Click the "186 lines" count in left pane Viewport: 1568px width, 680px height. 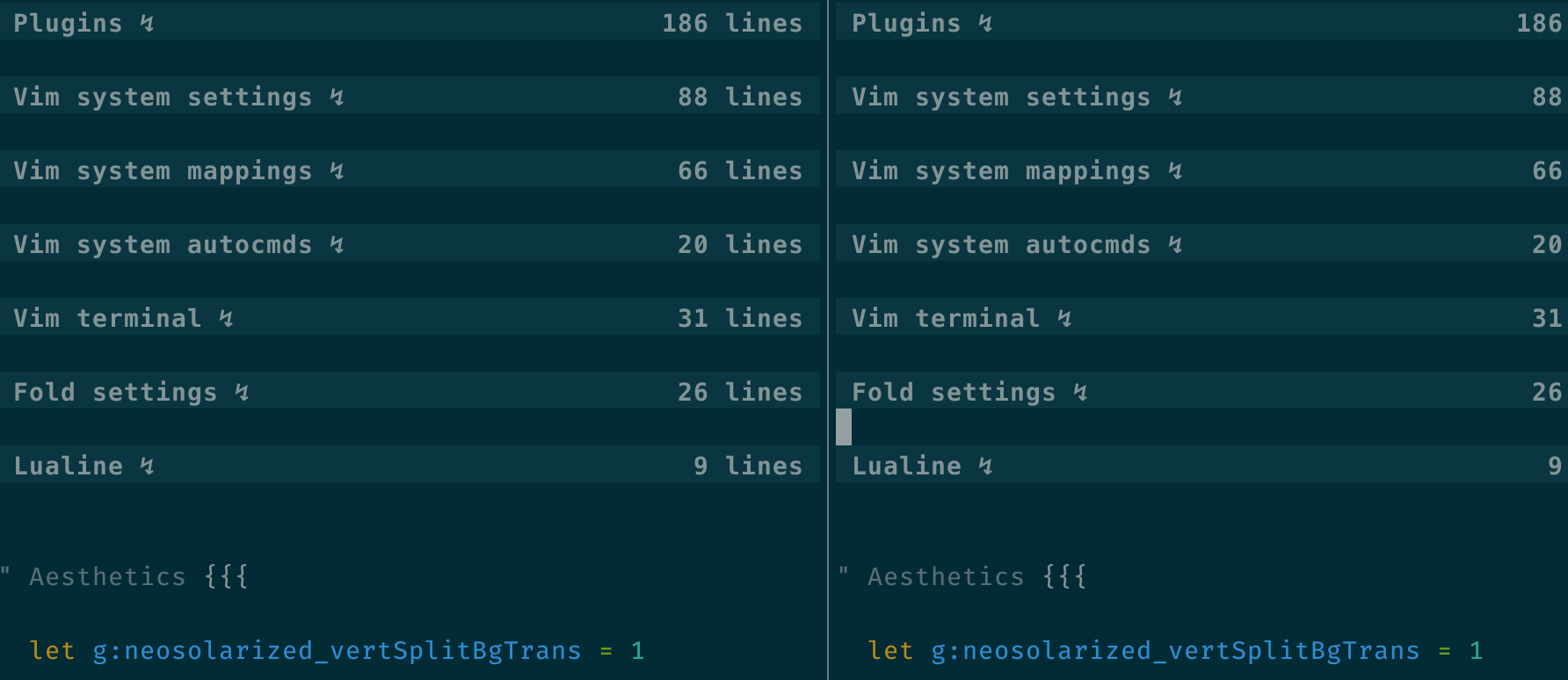point(731,24)
